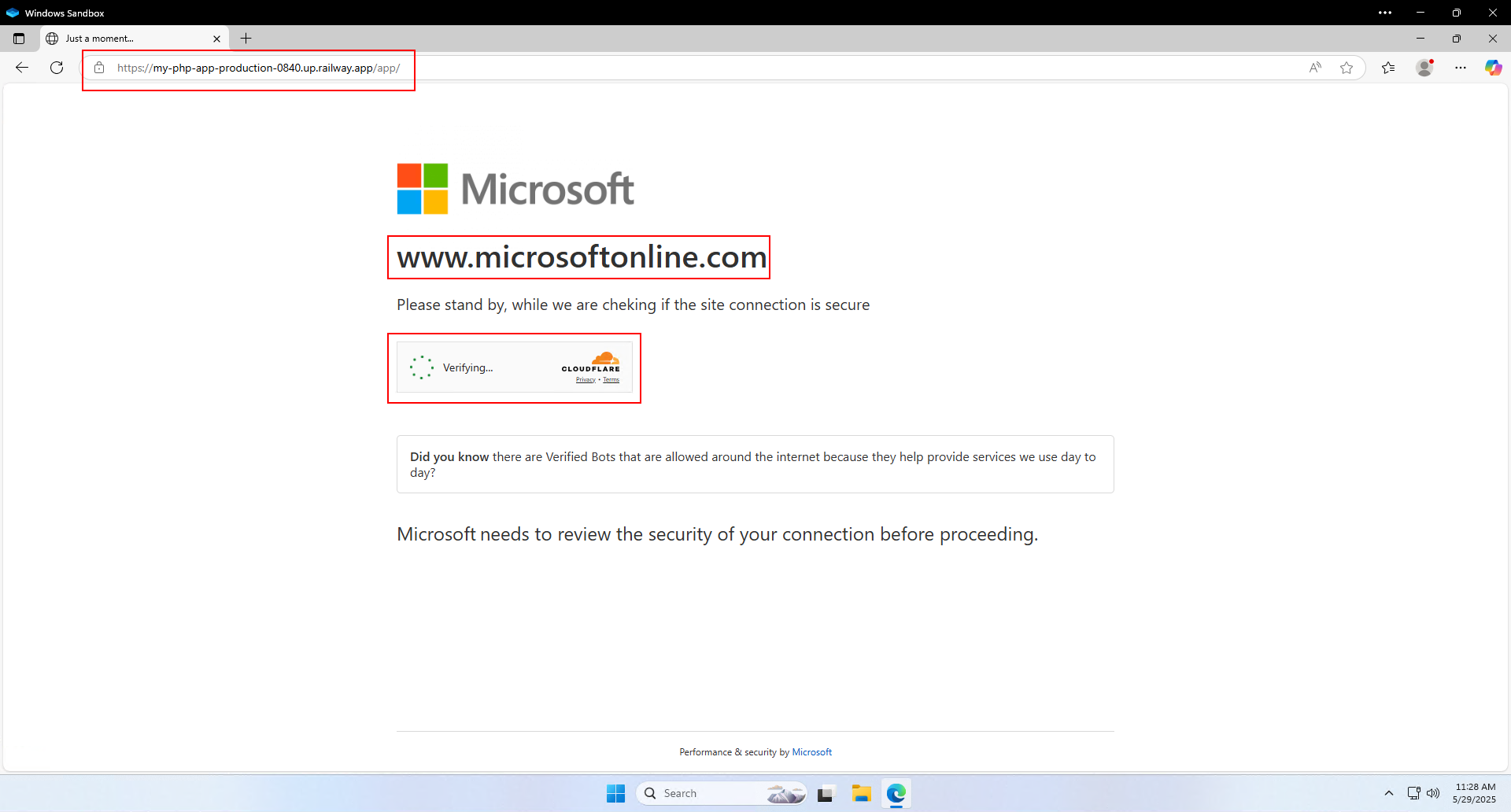The image size is (1511, 812).
Task: Launch Copilot from the toolbar icon
Action: tap(1493, 68)
